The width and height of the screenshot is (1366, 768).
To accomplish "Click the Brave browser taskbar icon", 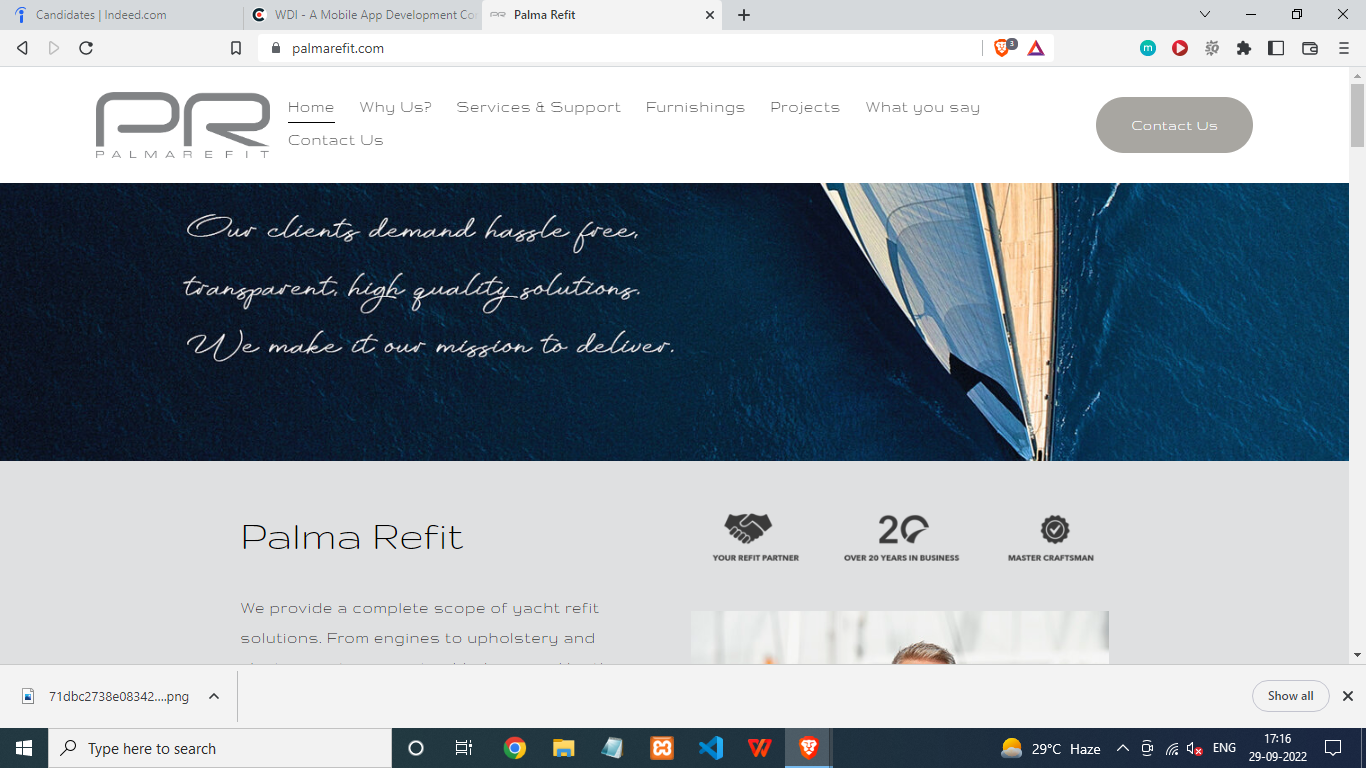I will [x=809, y=748].
